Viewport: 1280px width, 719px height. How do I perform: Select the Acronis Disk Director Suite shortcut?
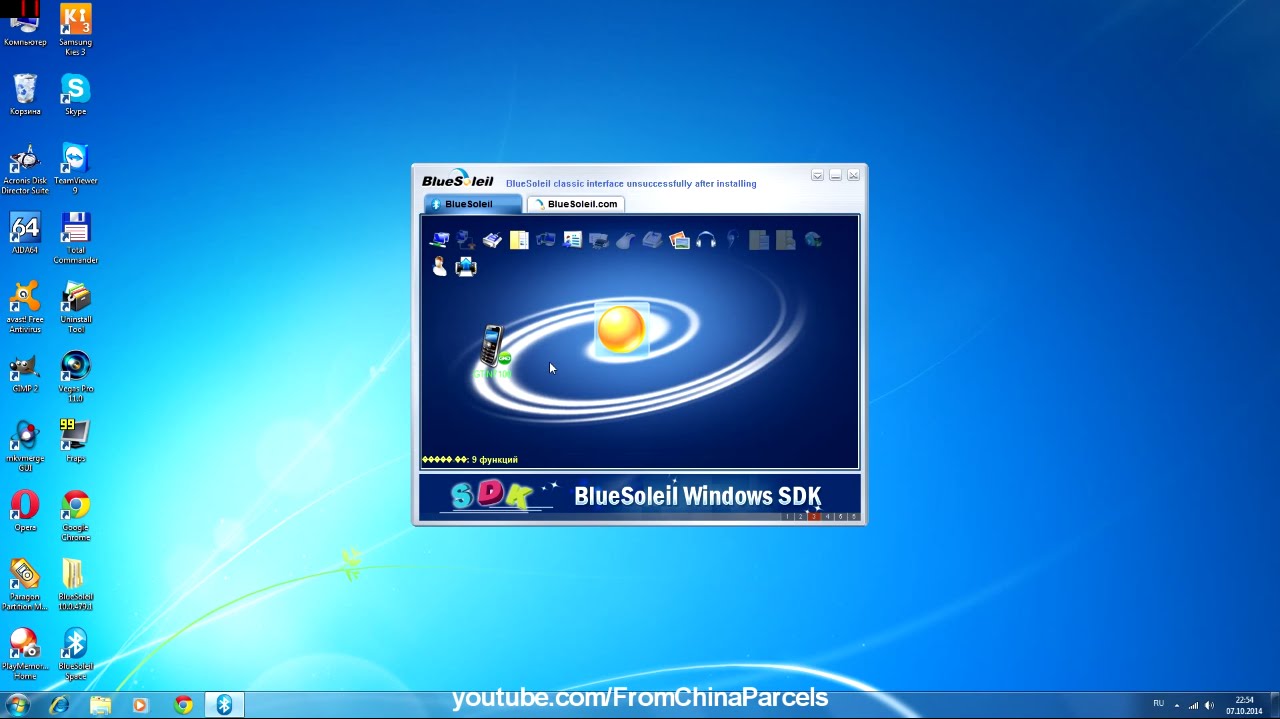click(25, 170)
